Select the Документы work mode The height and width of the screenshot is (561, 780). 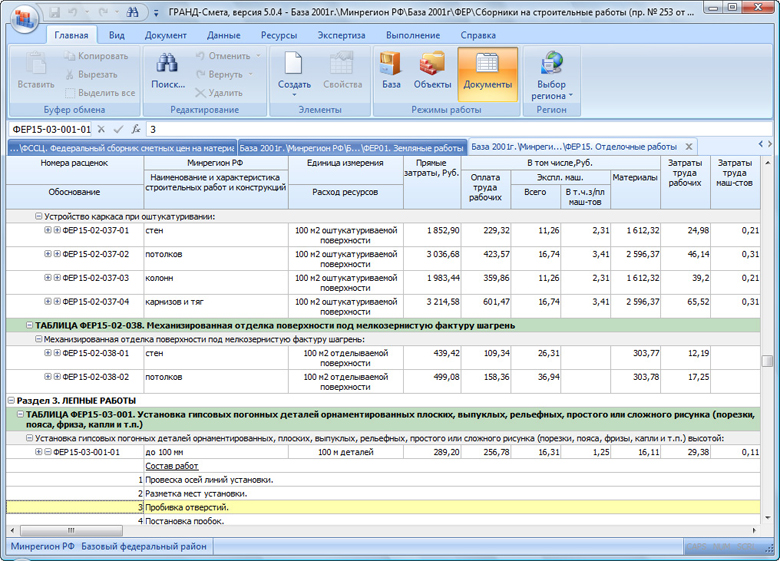(488, 74)
